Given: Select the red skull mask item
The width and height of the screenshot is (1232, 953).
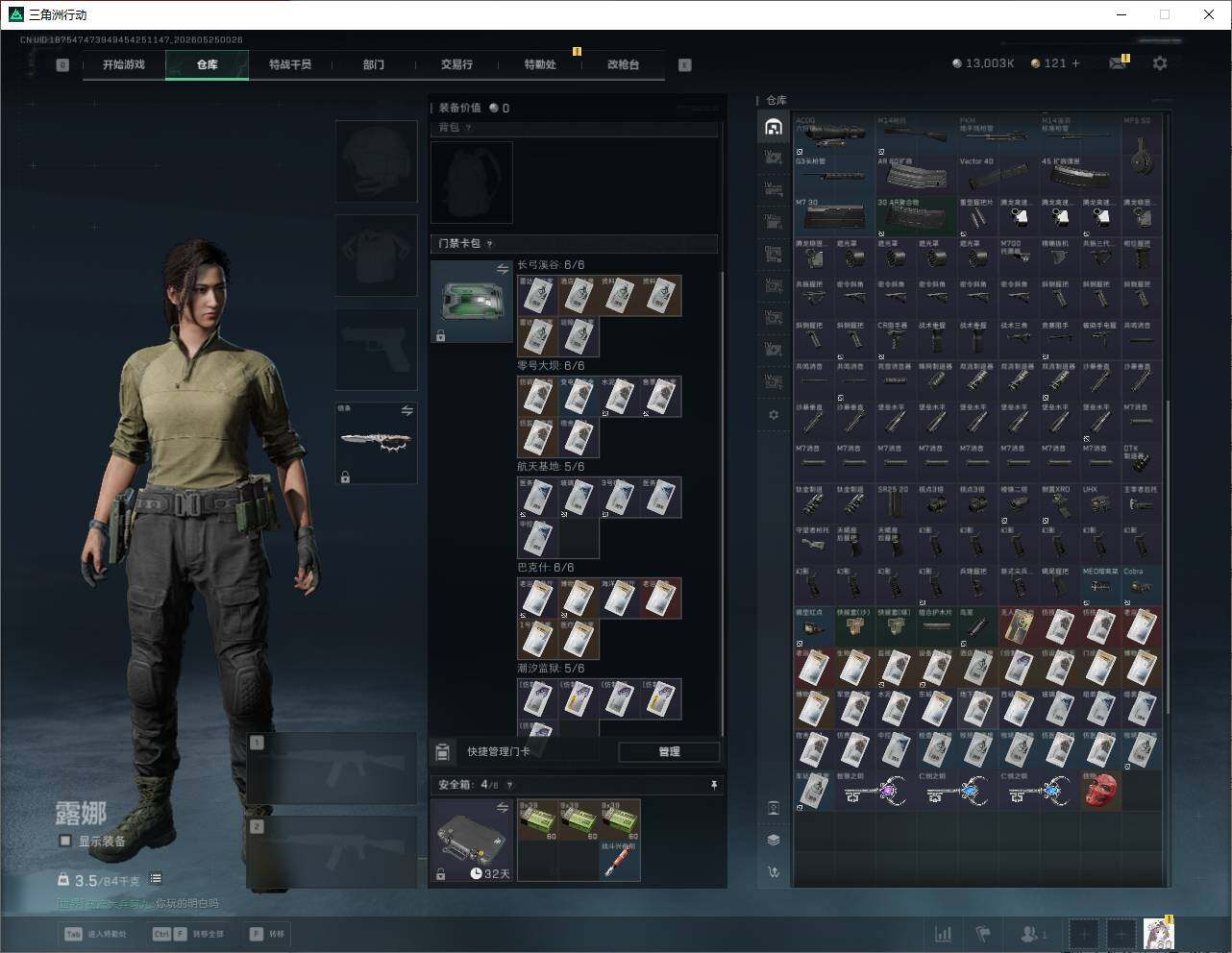Looking at the screenshot, I should (x=1100, y=791).
